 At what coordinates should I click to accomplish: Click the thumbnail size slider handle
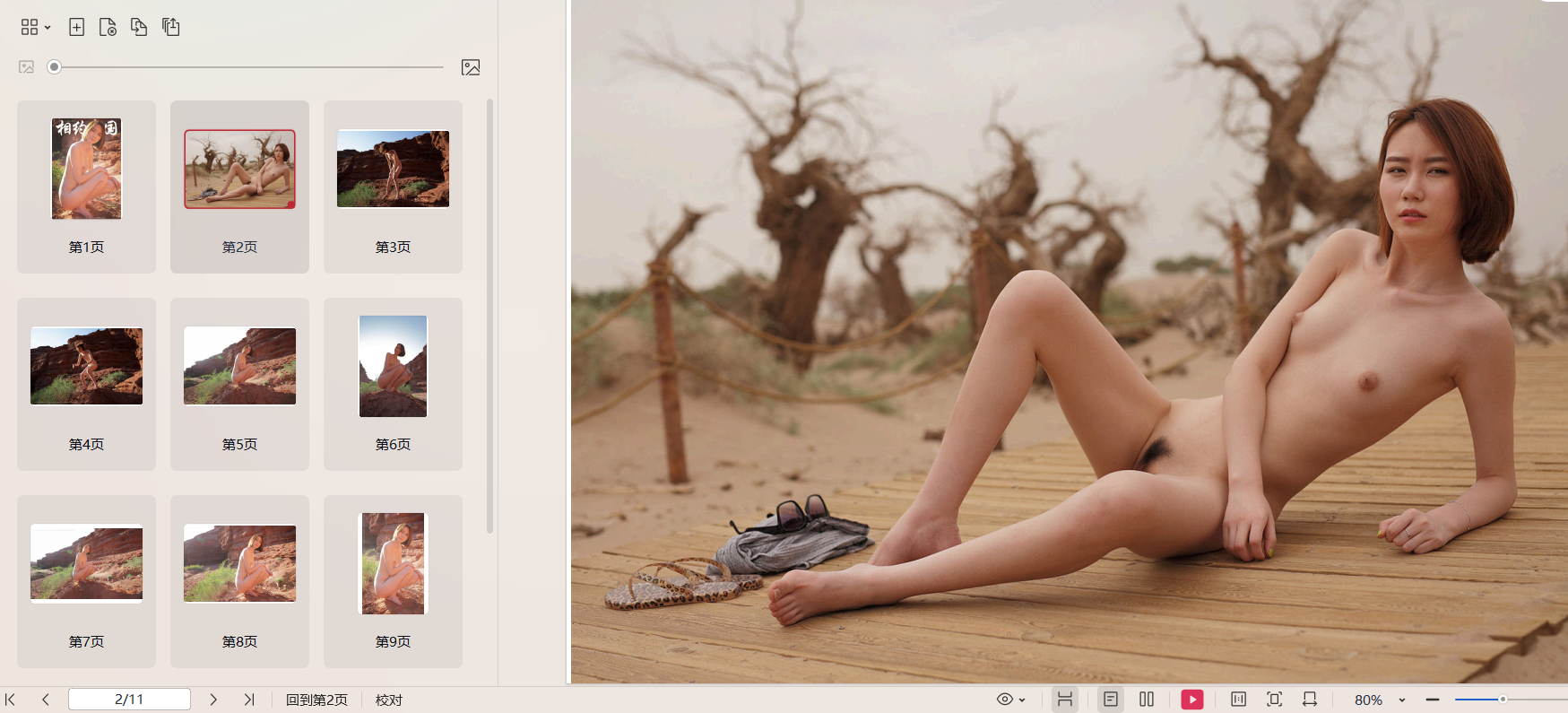pyautogui.click(x=55, y=67)
